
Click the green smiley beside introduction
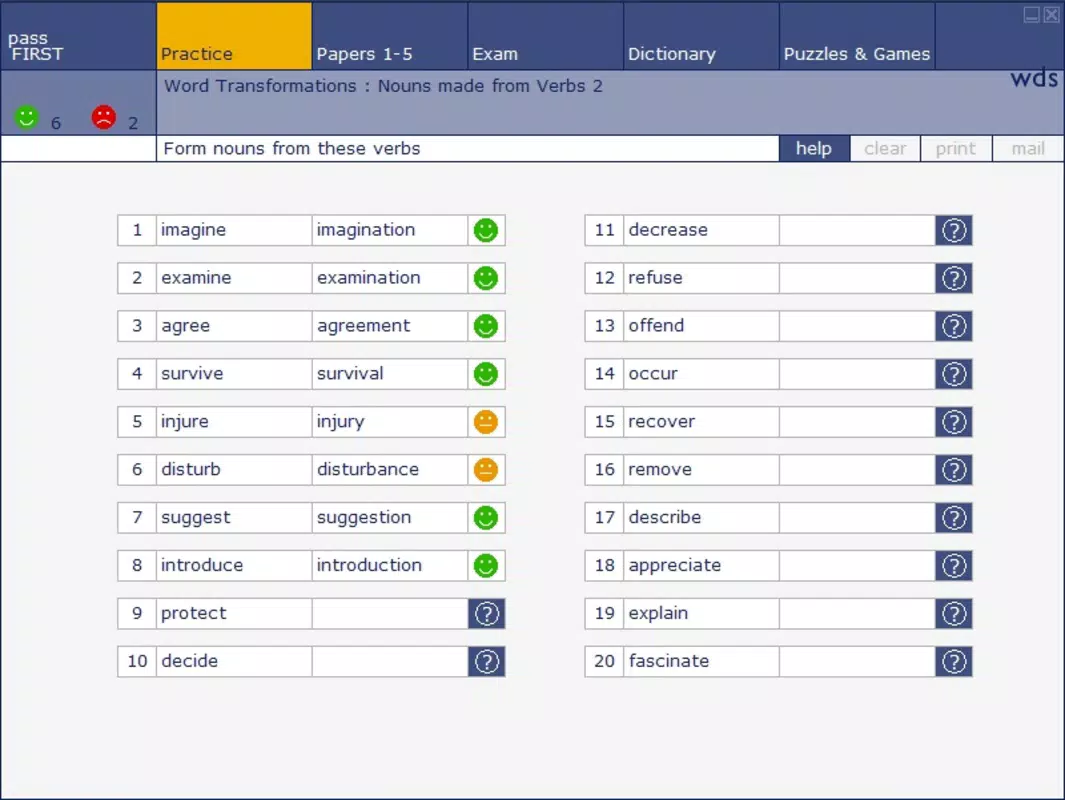click(x=486, y=565)
